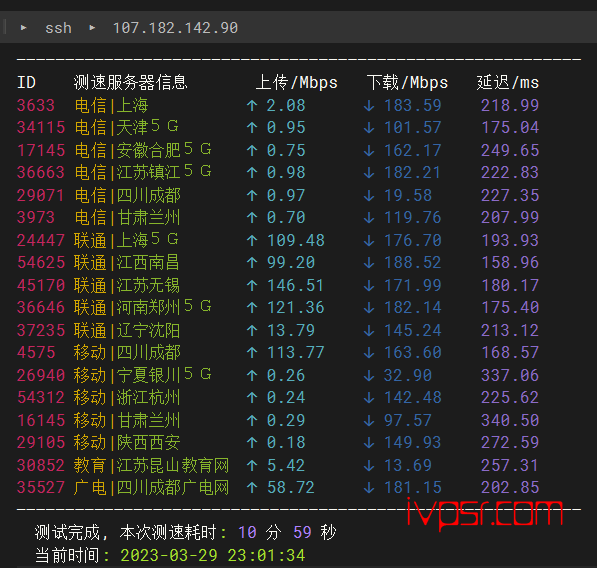Click latency value 337.06
The width and height of the screenshot is (597, 568).
tap(510, 375)
